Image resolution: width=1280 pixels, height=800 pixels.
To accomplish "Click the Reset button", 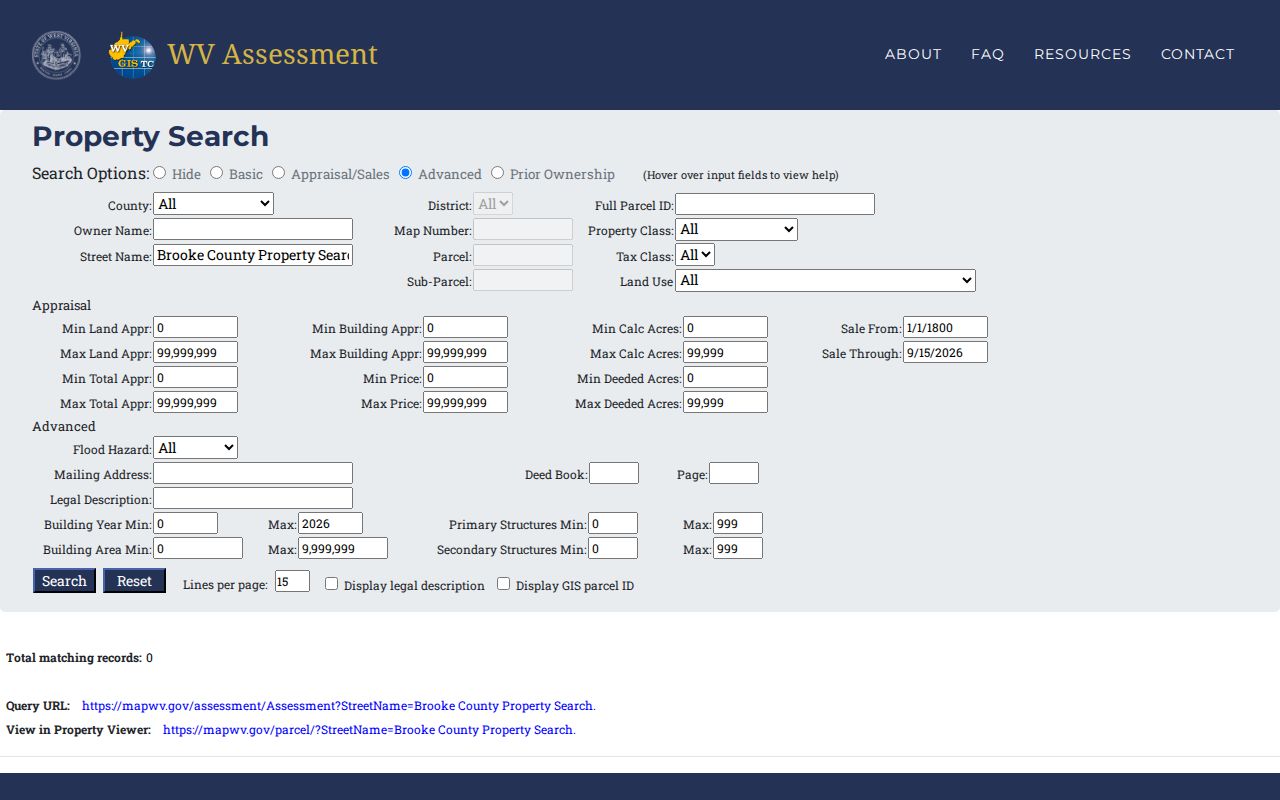I will [x=134, y=581].
